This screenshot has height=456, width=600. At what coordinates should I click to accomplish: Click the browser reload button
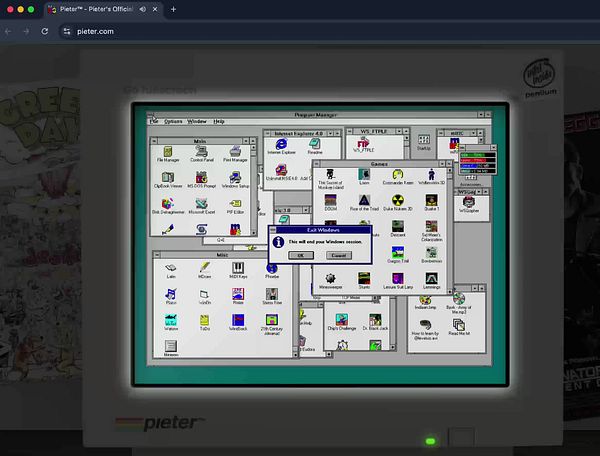click(45, 31)
